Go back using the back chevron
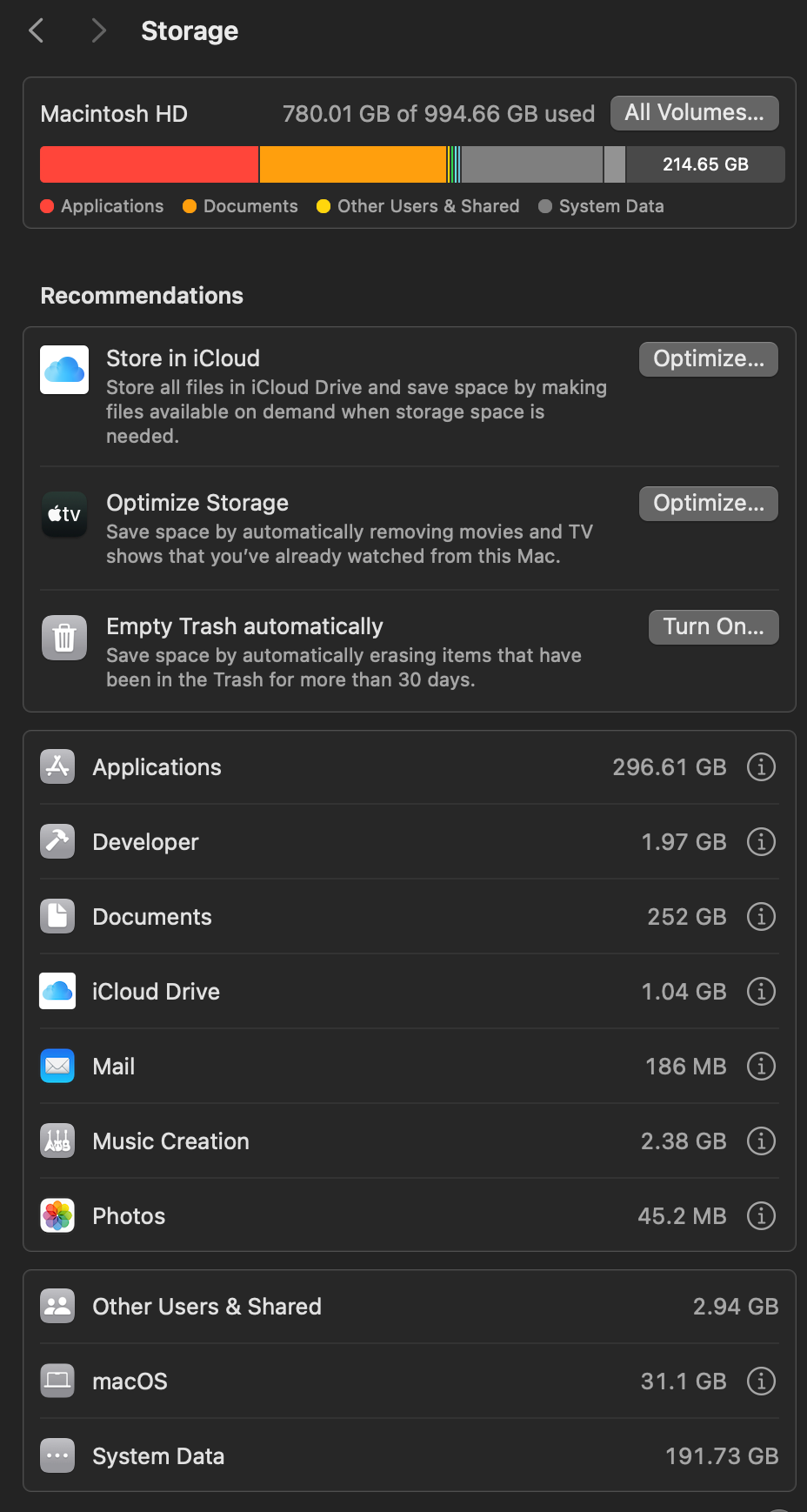This screenshot has width=807, height=1512. point(37,31)
